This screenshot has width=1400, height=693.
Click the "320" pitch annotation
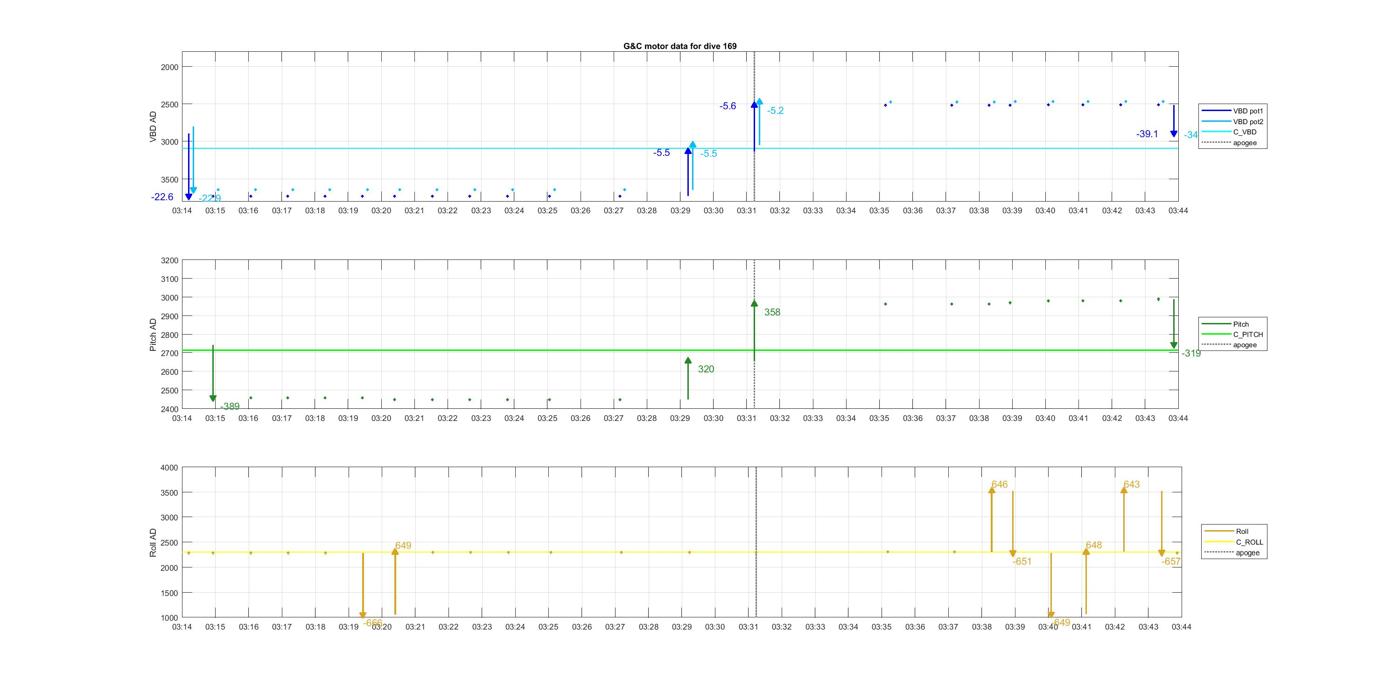pos(706,369)
